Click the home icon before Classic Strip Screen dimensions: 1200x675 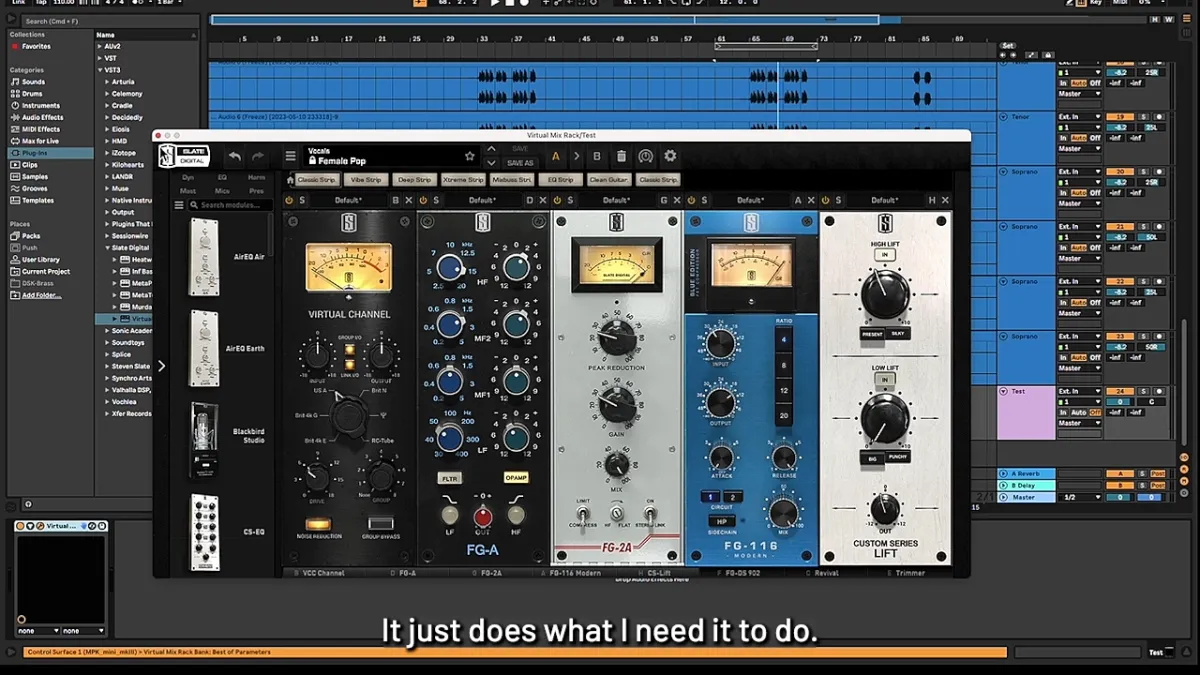coord(291,180)
